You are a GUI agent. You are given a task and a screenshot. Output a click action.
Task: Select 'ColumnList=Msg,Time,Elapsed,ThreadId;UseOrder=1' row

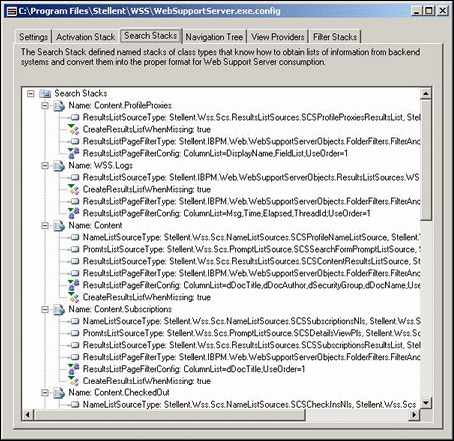click(227, 213)
